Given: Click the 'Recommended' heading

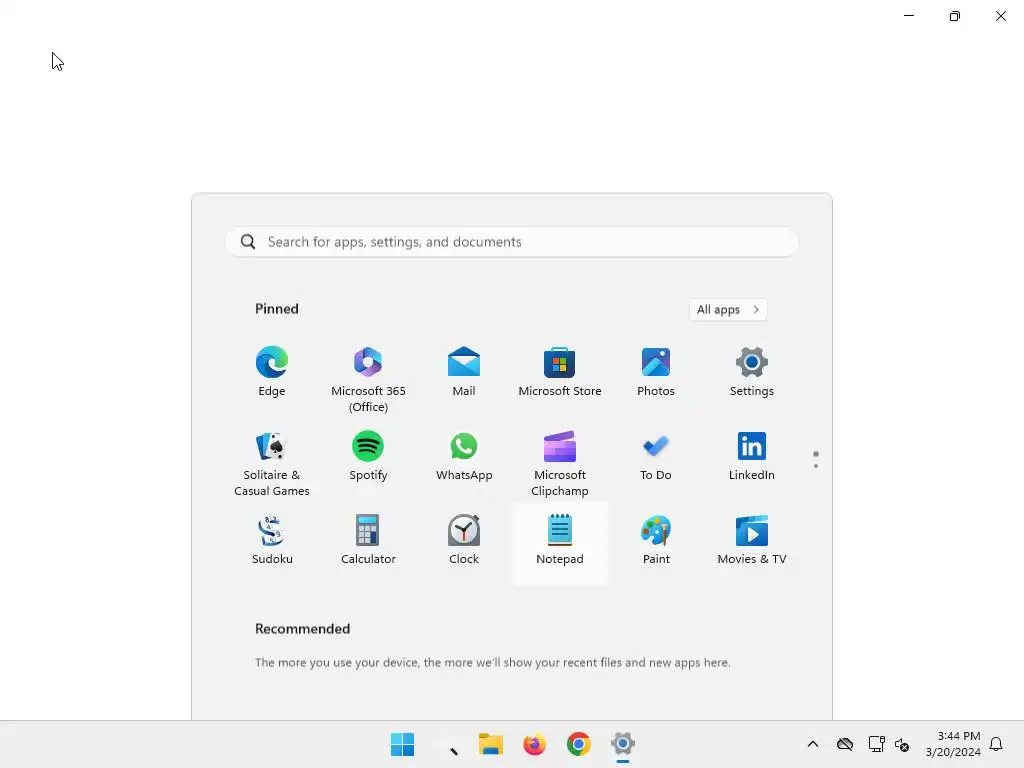Looking at the screenshot, I should [302, 628].
